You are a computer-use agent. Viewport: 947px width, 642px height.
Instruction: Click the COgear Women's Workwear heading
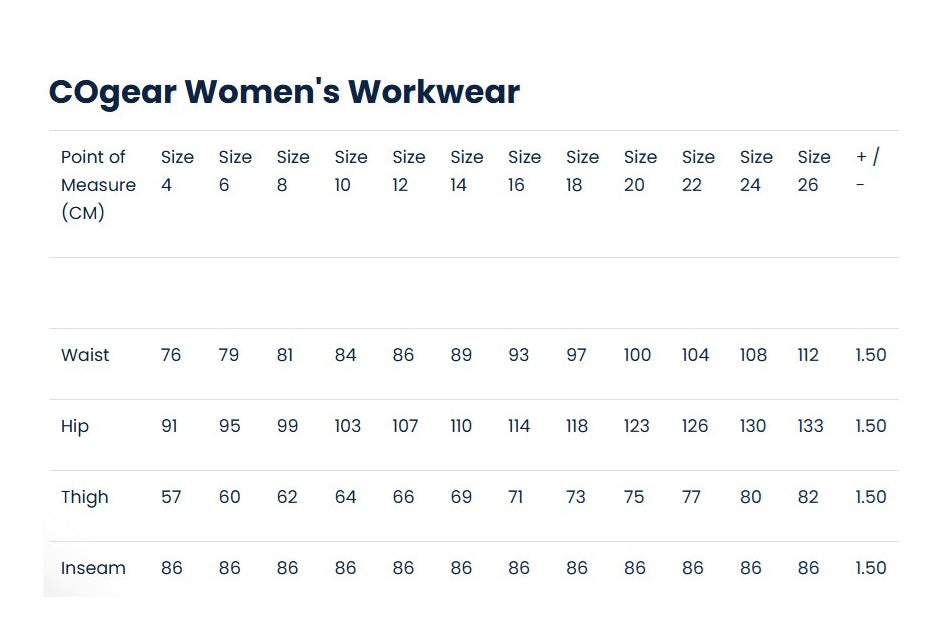[x=284, y=92]
